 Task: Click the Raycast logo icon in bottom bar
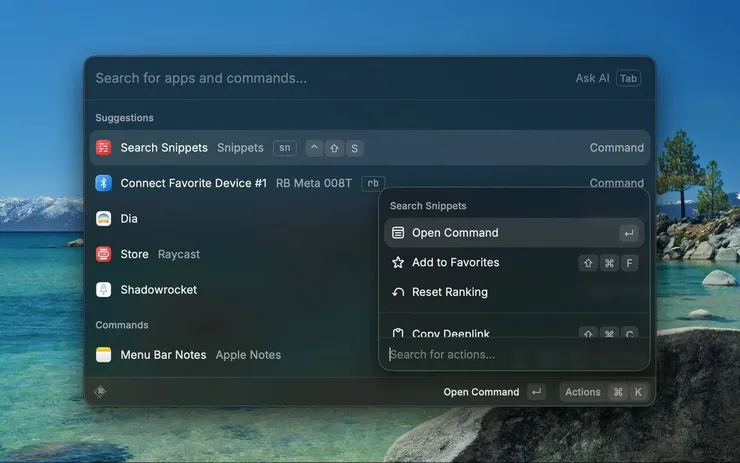click(100, 392)
